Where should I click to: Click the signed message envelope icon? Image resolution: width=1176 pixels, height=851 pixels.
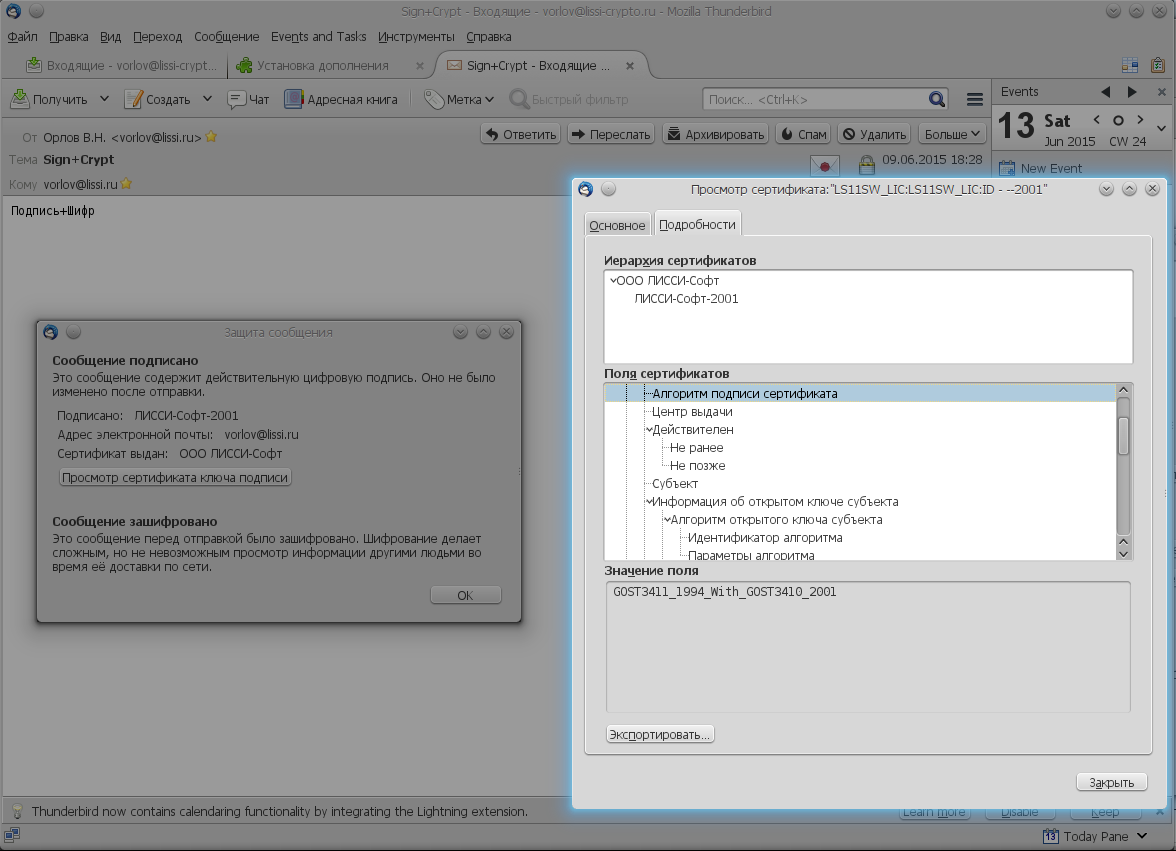pos(824,163)
